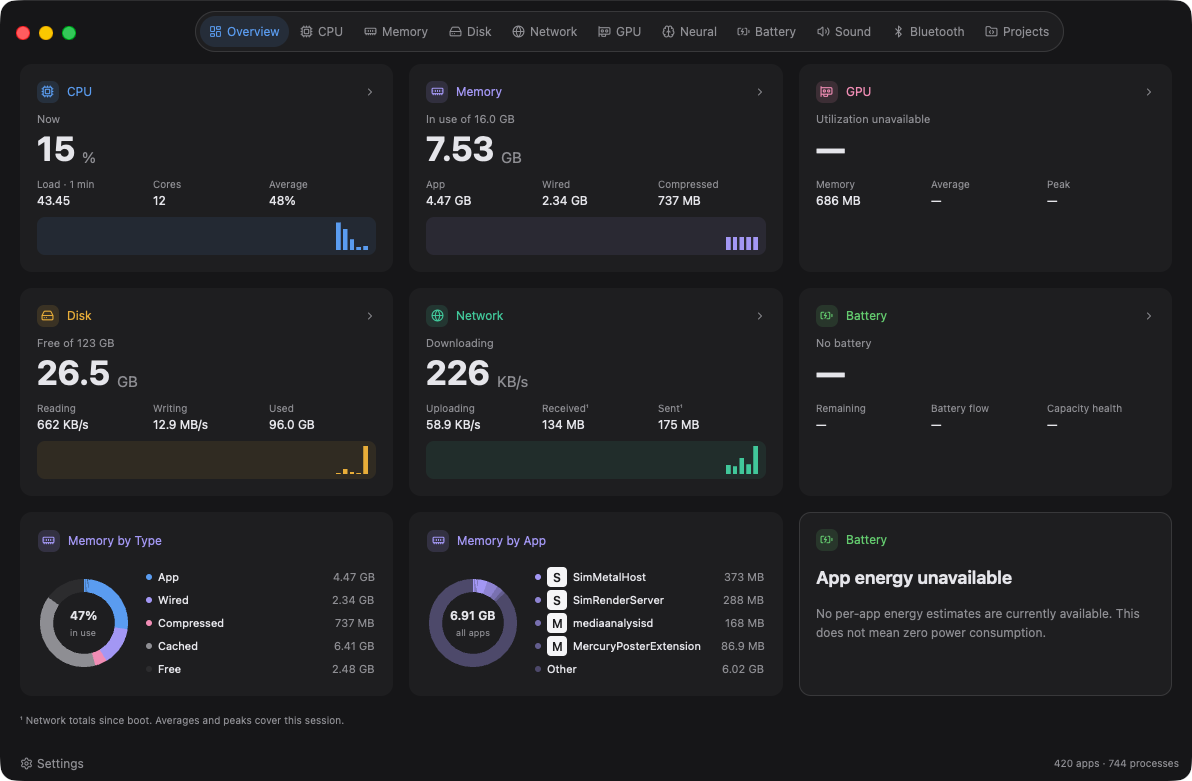Click the Memory usage history graph
The image size is (1192, 781).
(x=595, y=236)
